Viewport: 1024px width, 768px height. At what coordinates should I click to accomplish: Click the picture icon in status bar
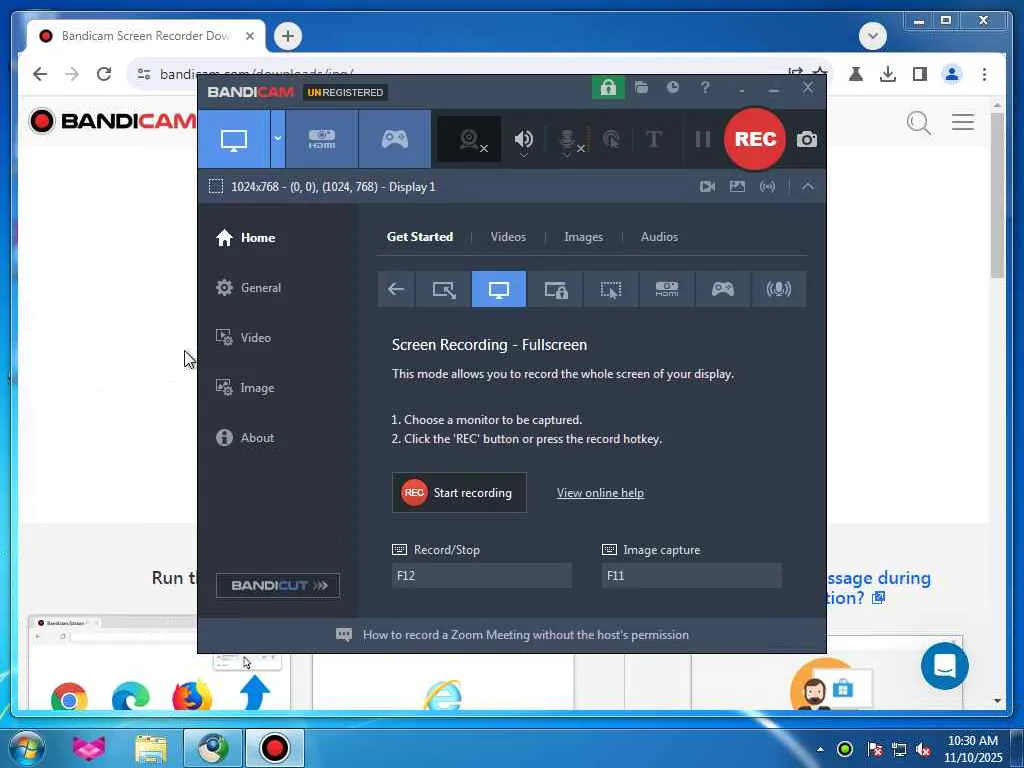coord(737,187)
